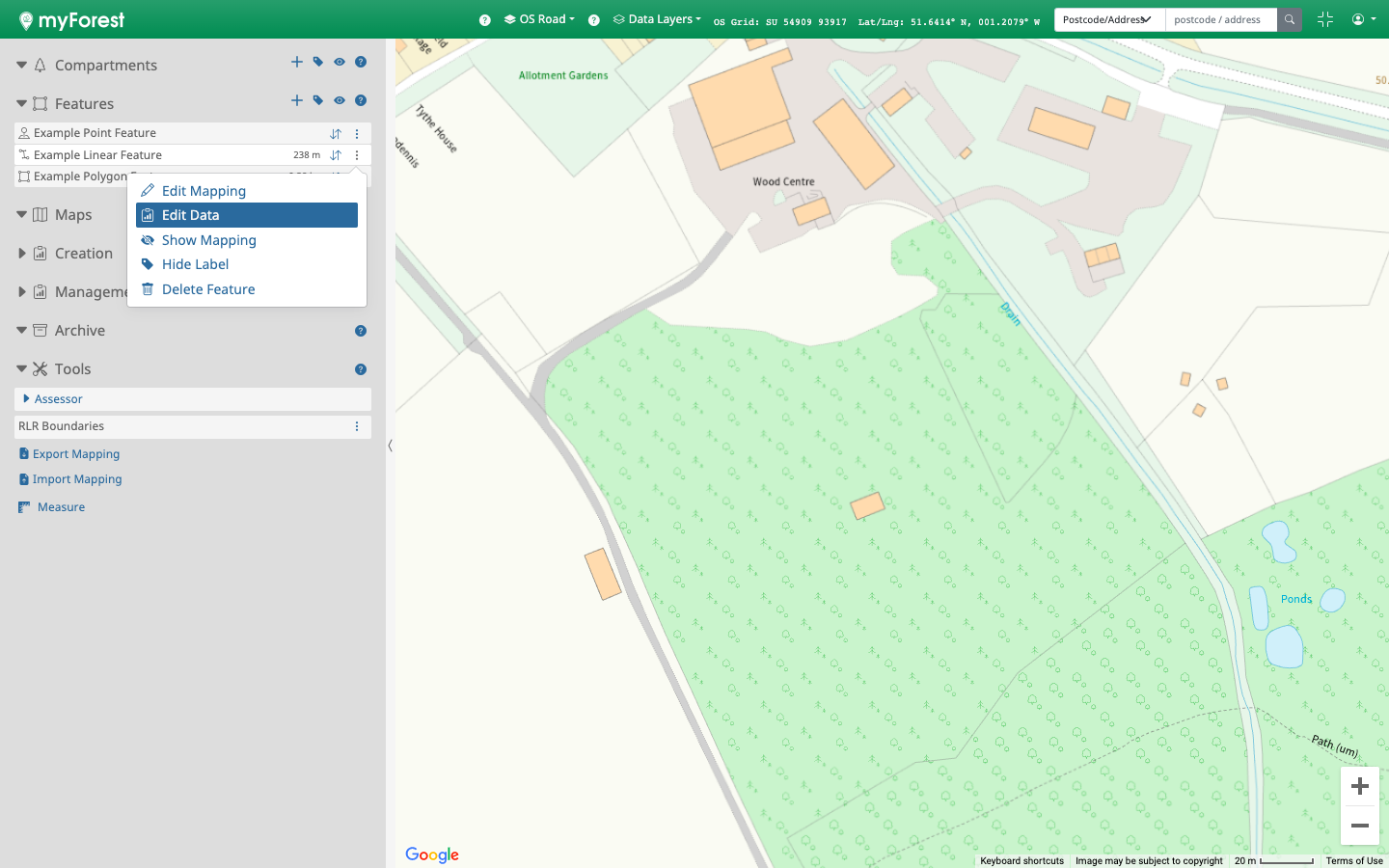Choose Delete Feature from the context menu
The image size is (1389, 868).
tap(208, 289)
